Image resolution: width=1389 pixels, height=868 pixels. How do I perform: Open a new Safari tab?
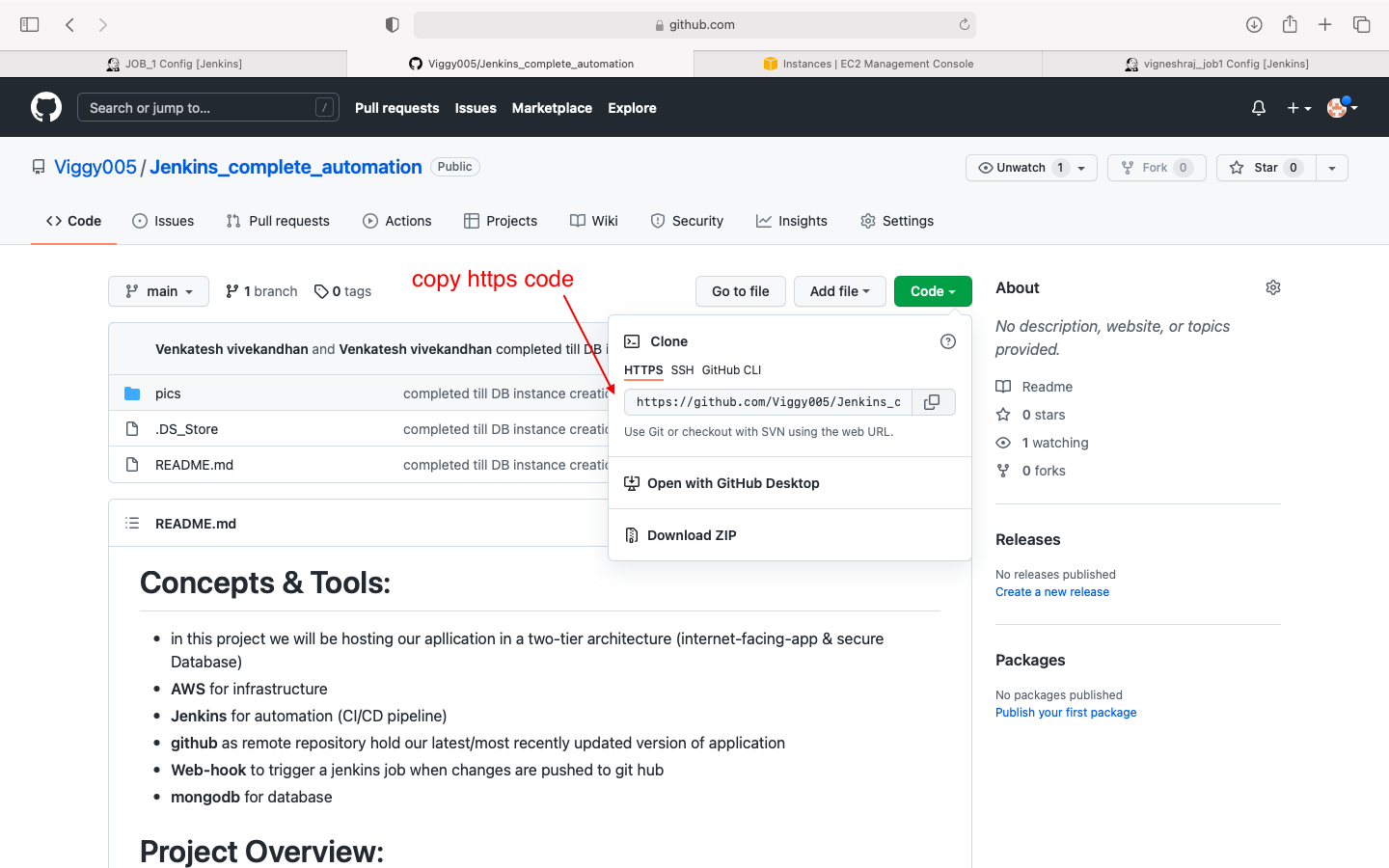(1325, 25)
